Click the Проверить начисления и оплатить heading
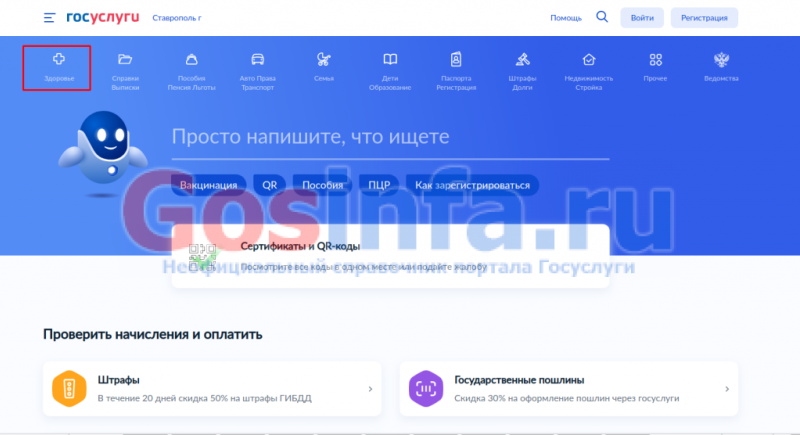 (153, 335)
